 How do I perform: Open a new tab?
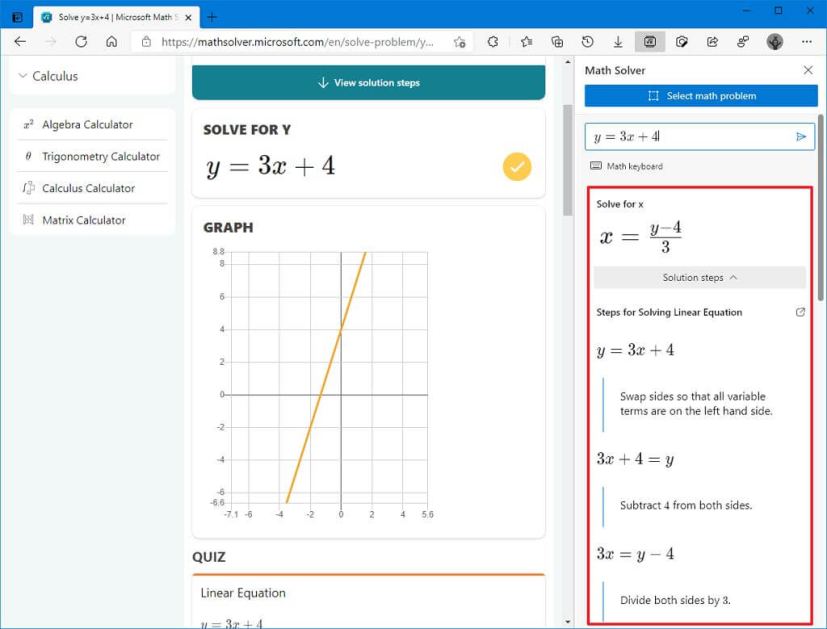(x=212, y=17)
